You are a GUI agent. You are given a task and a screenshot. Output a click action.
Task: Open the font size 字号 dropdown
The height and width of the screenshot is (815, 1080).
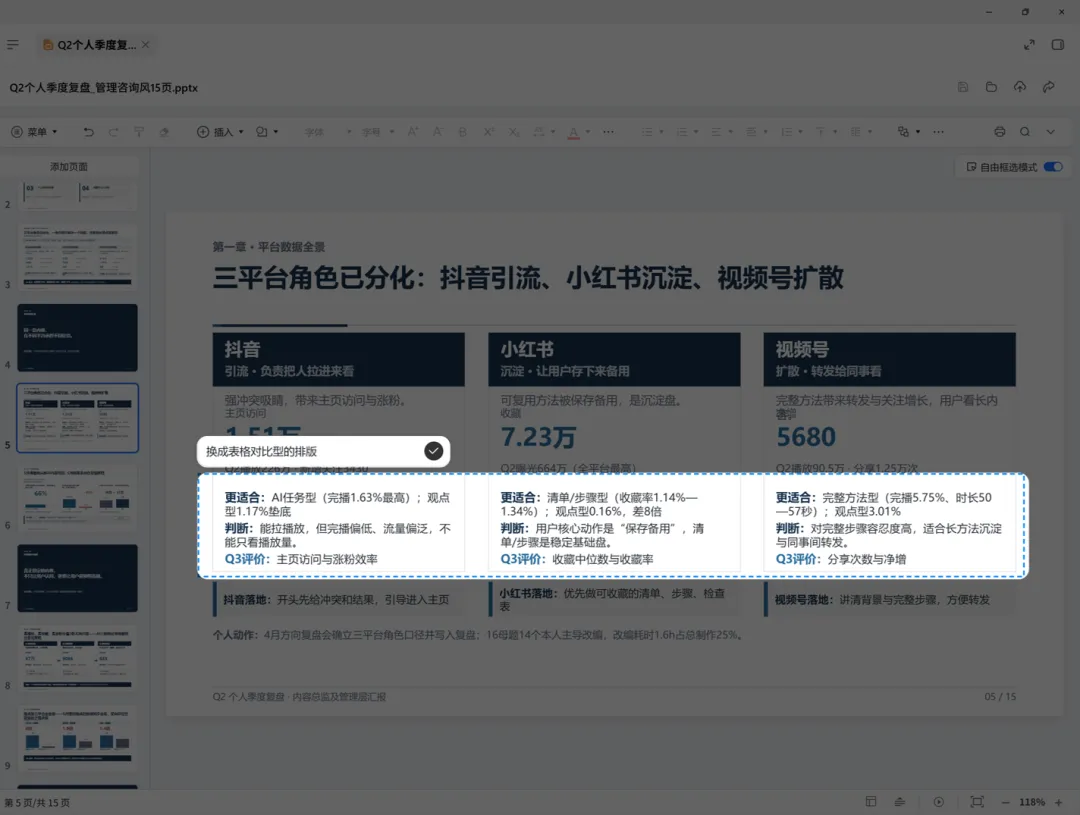(x=377, y=132)
